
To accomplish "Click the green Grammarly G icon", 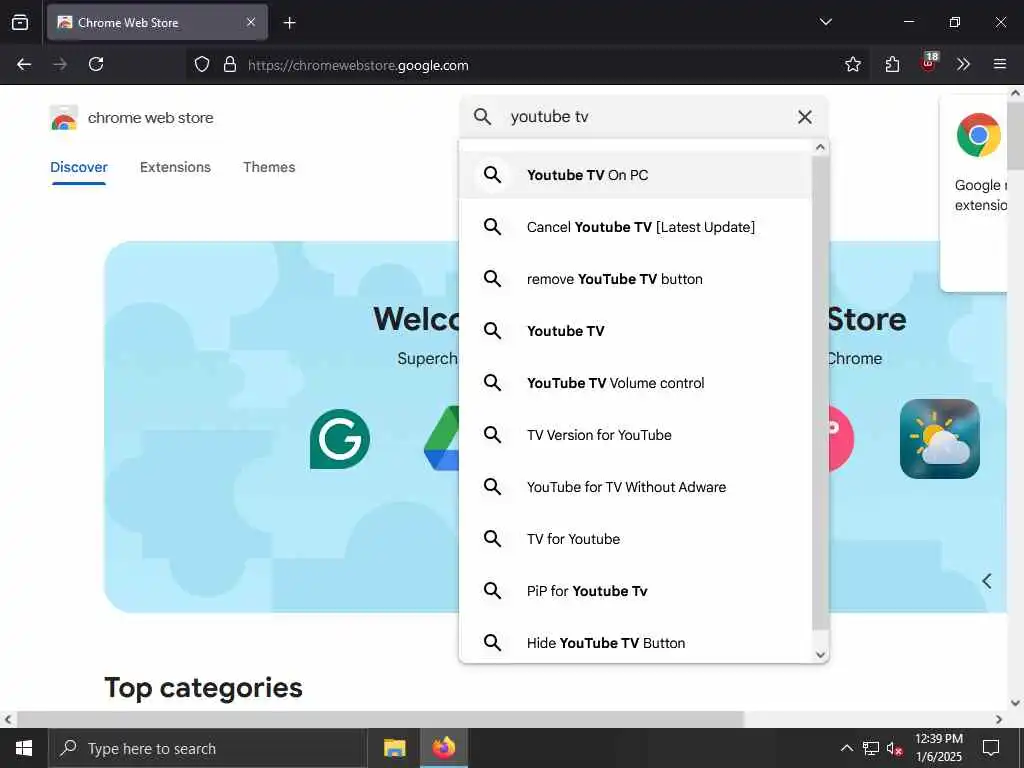I will (340, 439).
